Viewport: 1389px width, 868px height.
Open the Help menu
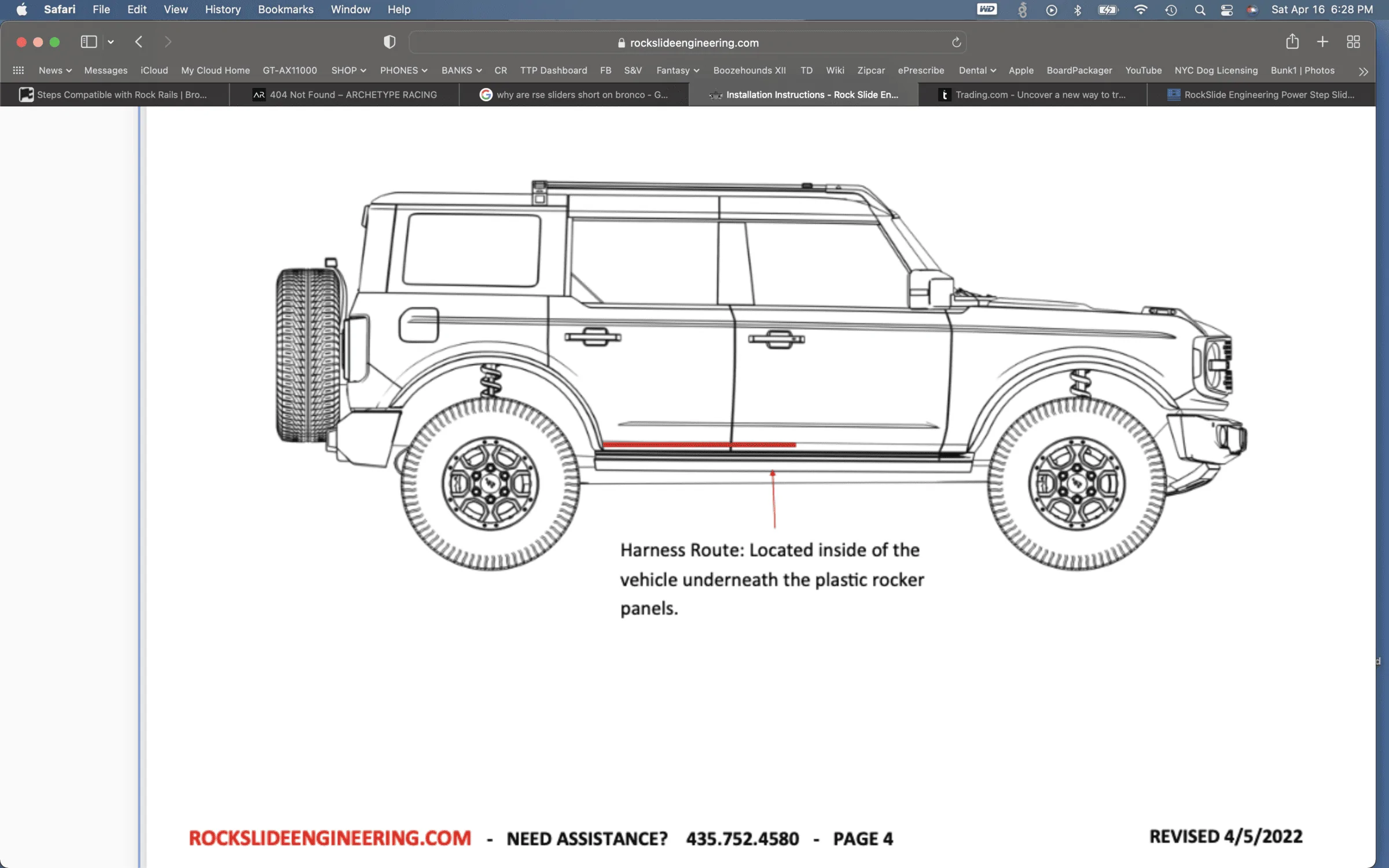pyautogui.click(x=399, y=9)
